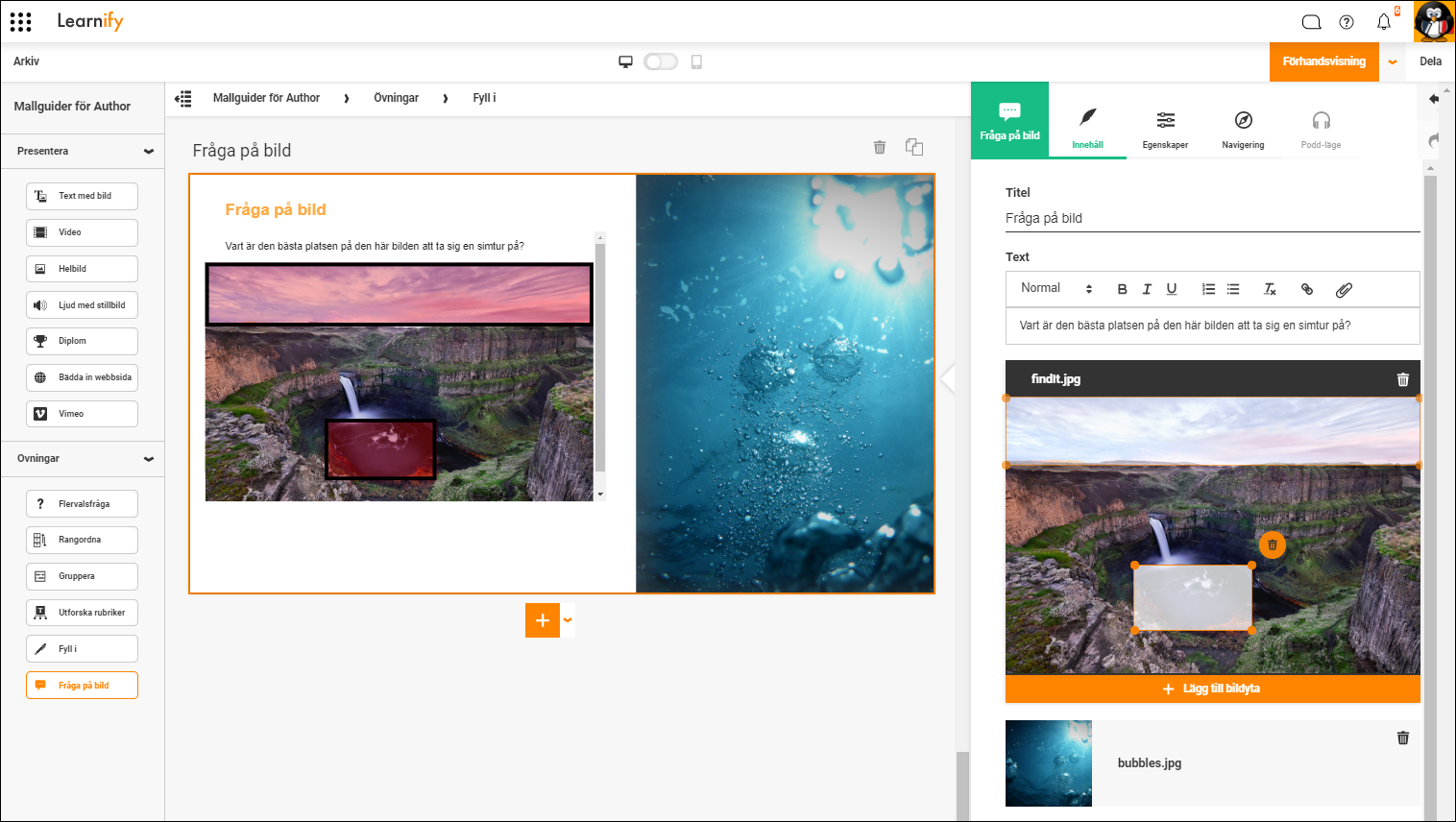1456x822 pixels.
Task: Click the Dela button
Action: tap(1431, 61)
